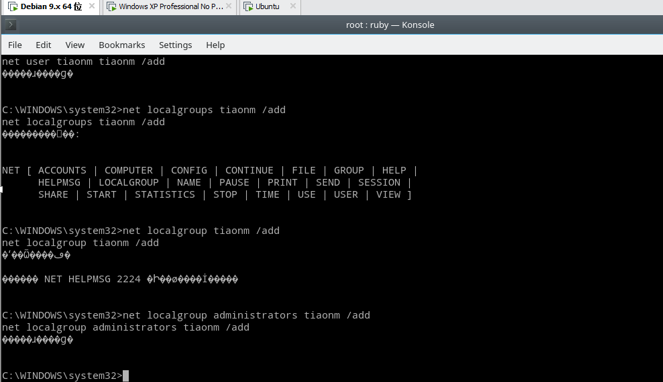Image resolution: width=663 pixels, height=382 pixels.
Task: Click the word START in NET usage
Action: pos(101,195)
